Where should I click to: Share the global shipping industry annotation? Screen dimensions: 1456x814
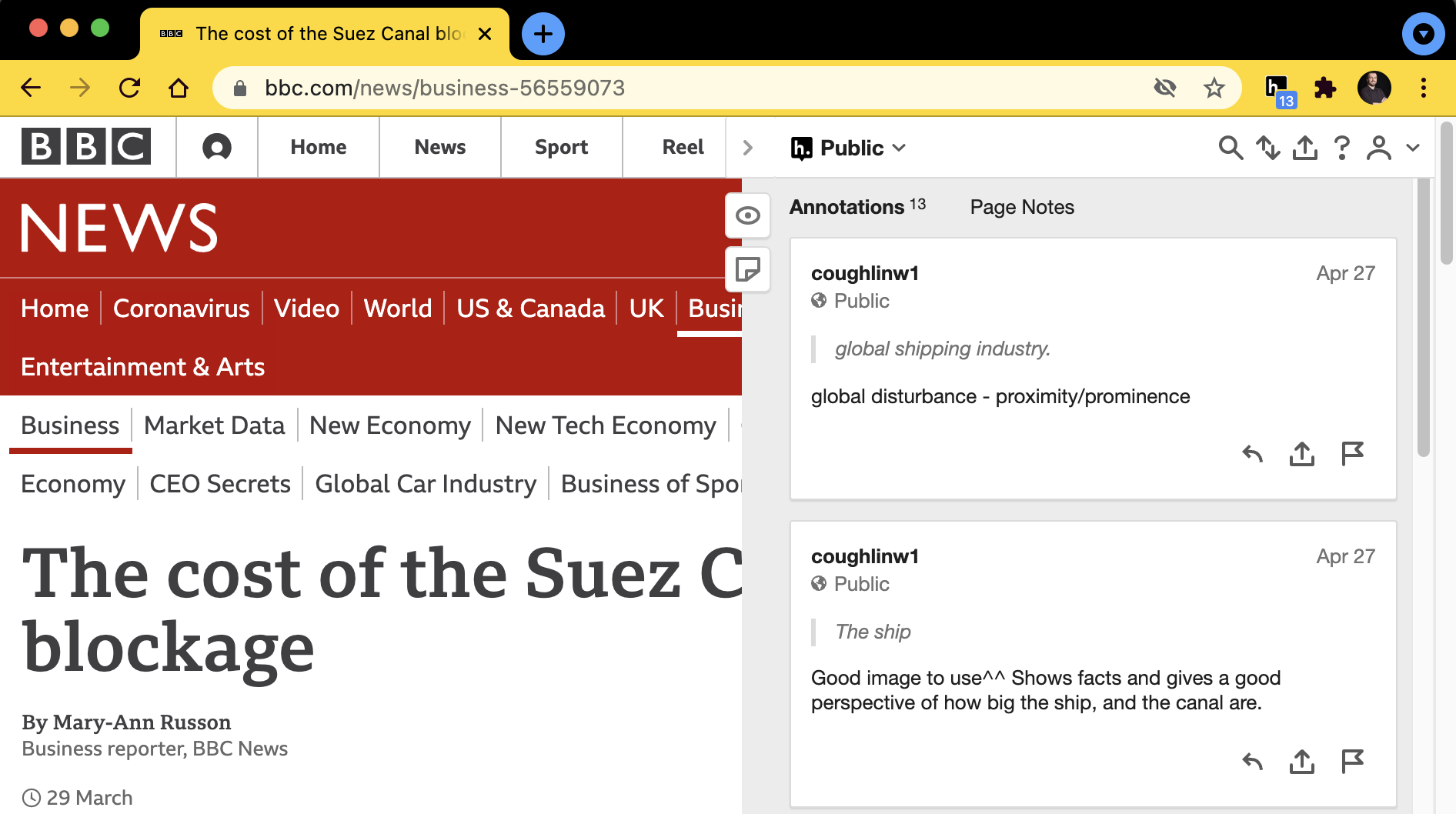click(1302, 454)
